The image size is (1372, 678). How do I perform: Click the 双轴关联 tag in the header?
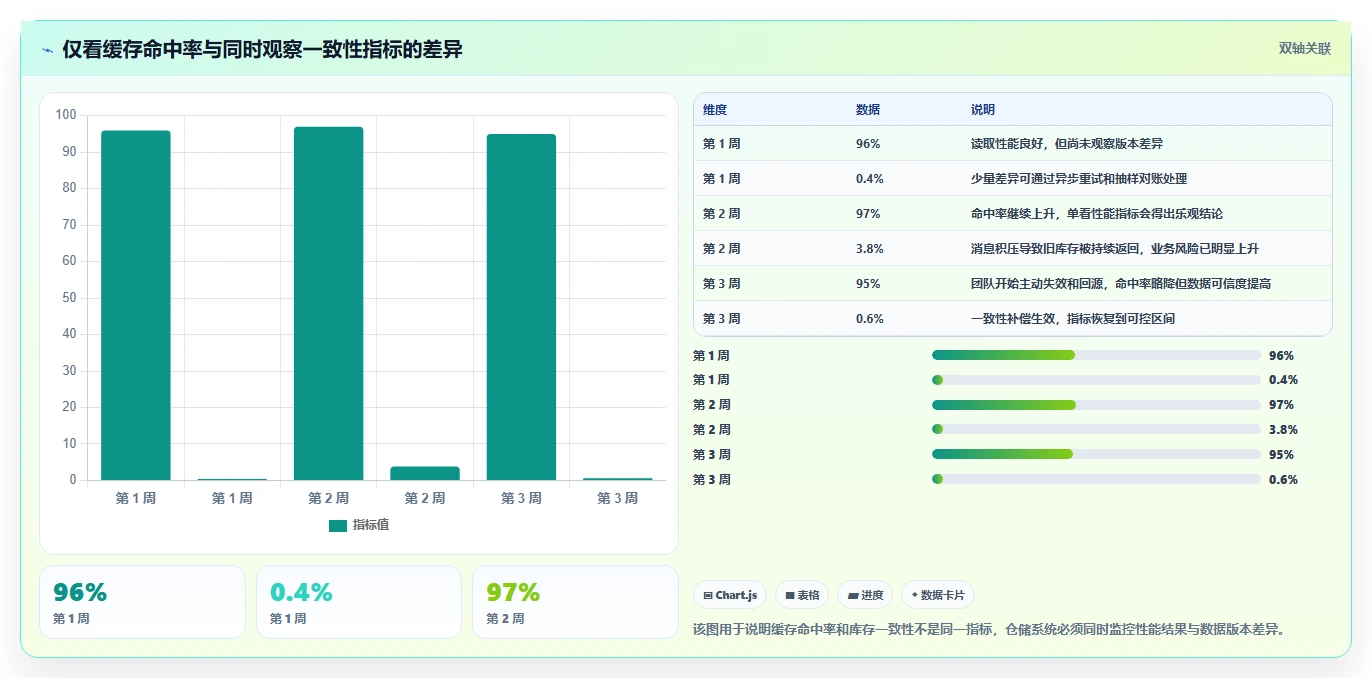[x=1305, y=49]
